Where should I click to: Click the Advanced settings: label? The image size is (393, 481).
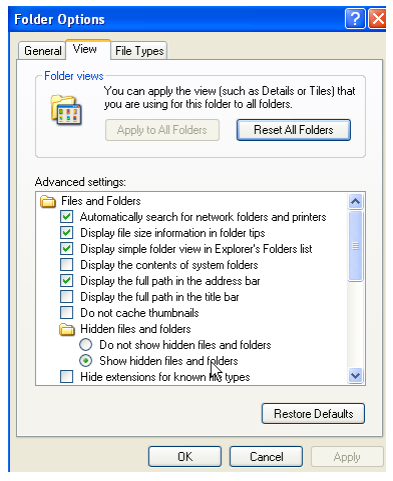80,182
